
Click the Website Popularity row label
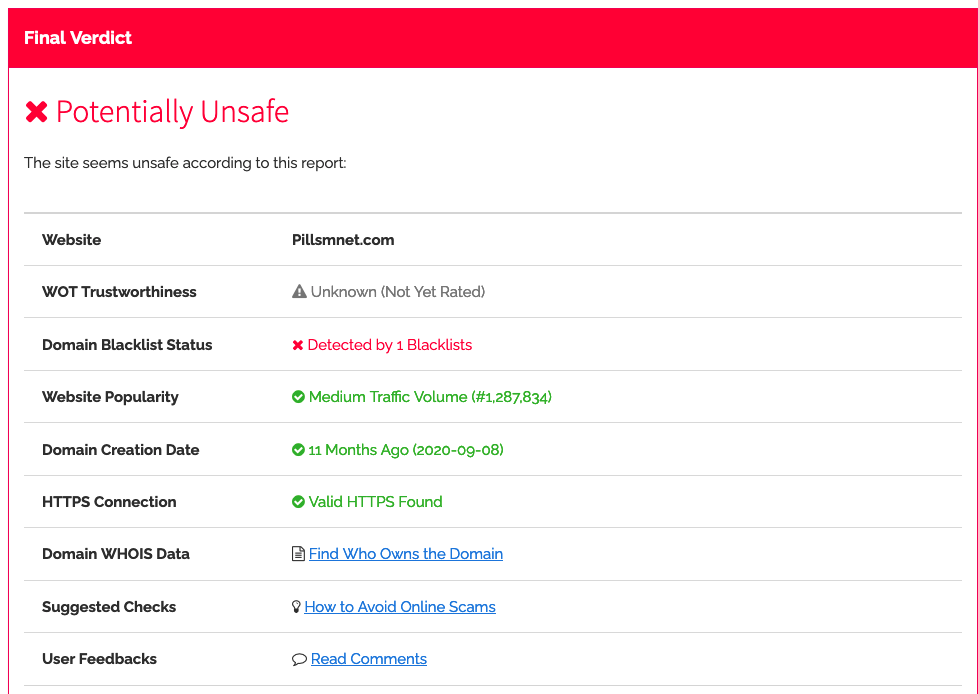pyautogui.click(x=110, y=397)
